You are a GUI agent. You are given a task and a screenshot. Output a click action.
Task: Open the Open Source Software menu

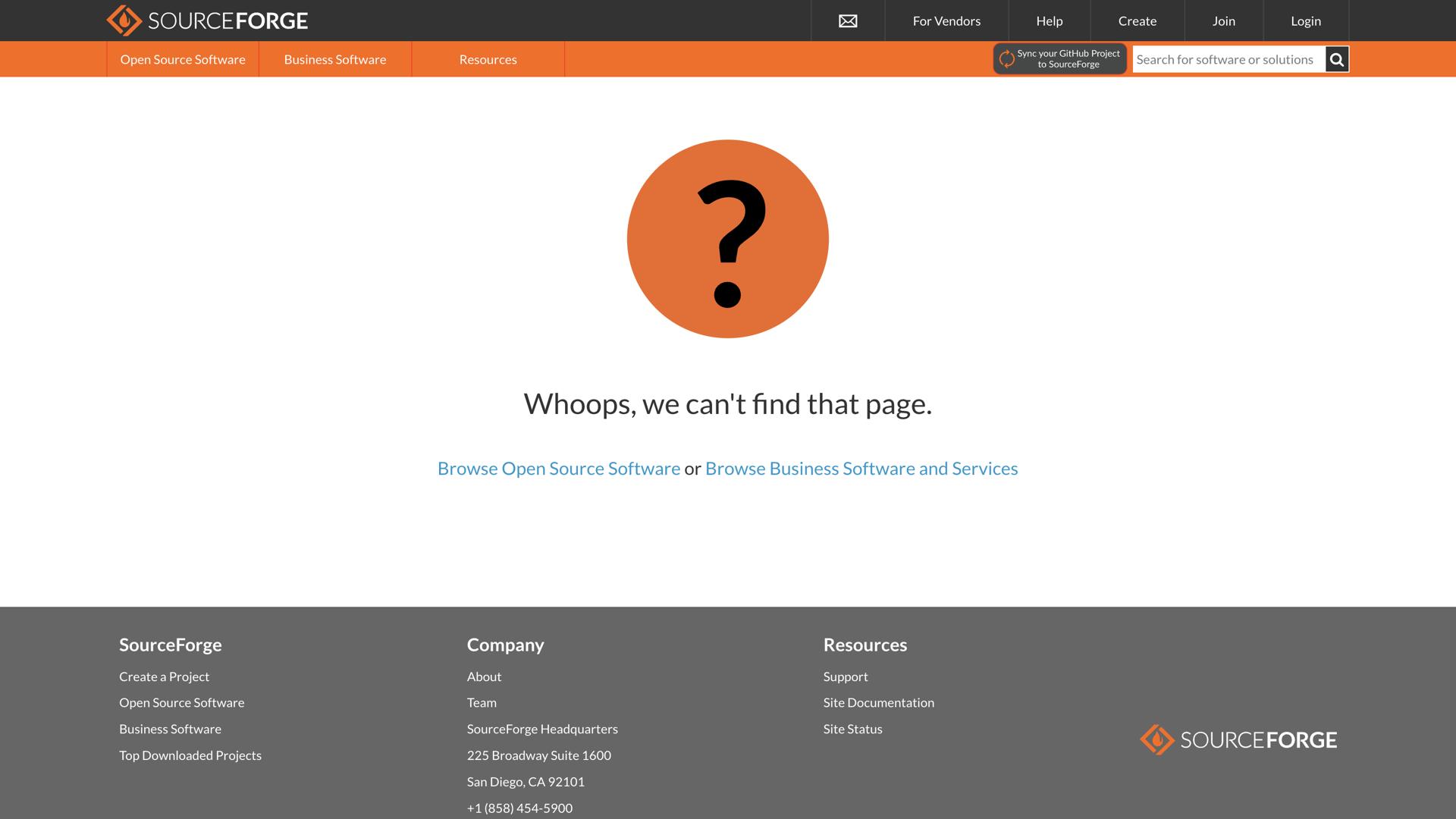click(182, 59)
